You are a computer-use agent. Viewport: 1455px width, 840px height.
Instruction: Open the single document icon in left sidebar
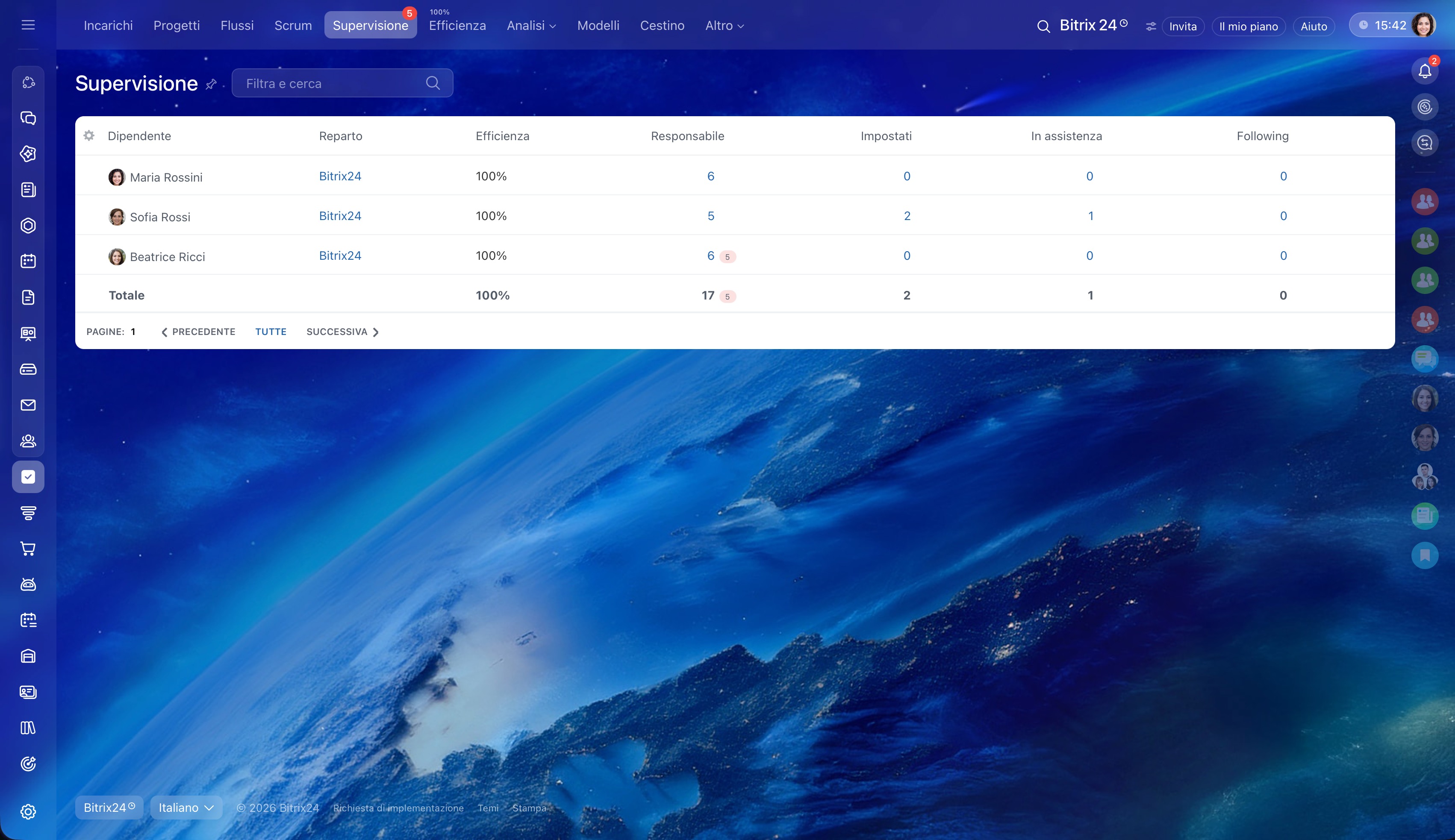pyautogui.click(x=28, y=297)
